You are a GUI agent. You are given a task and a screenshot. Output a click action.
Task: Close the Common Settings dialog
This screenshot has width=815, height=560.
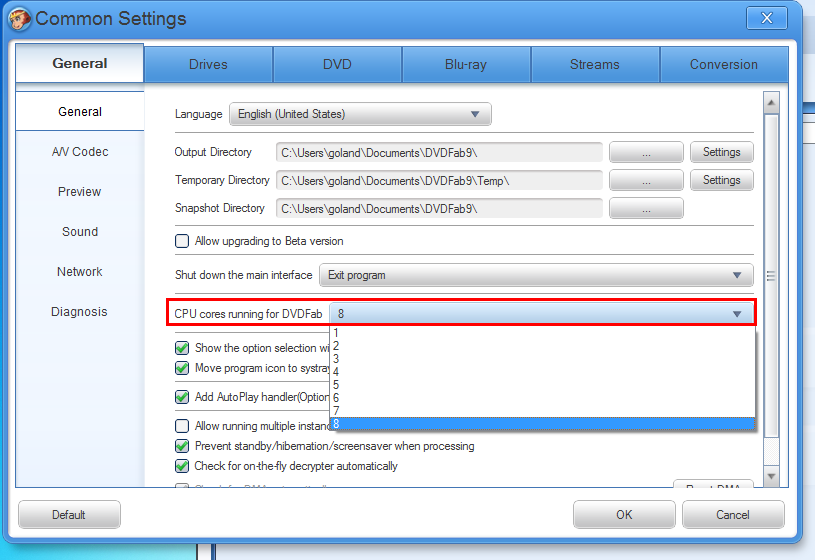pyautogui.click(x=767, y=18)
